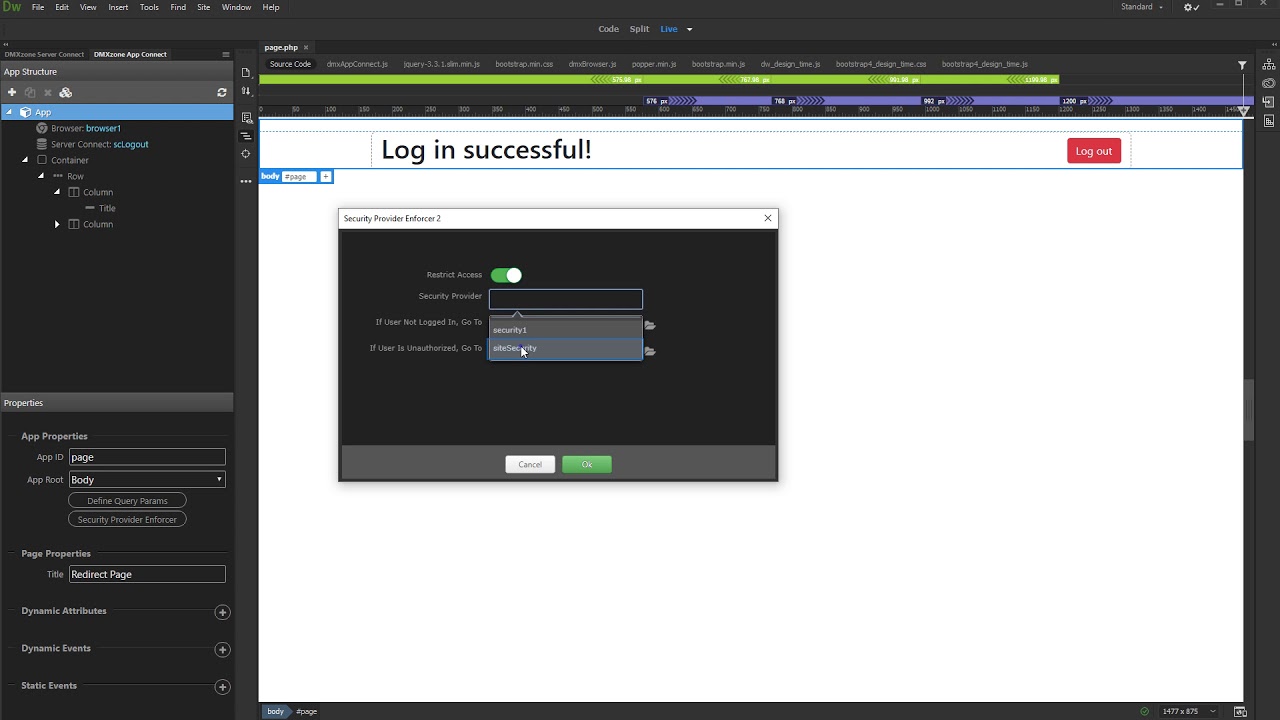The height and width of the screenshot is (720, 1280).
Task: Click the vertical scrollbar thumb of document view
Action: [1248, 410]
